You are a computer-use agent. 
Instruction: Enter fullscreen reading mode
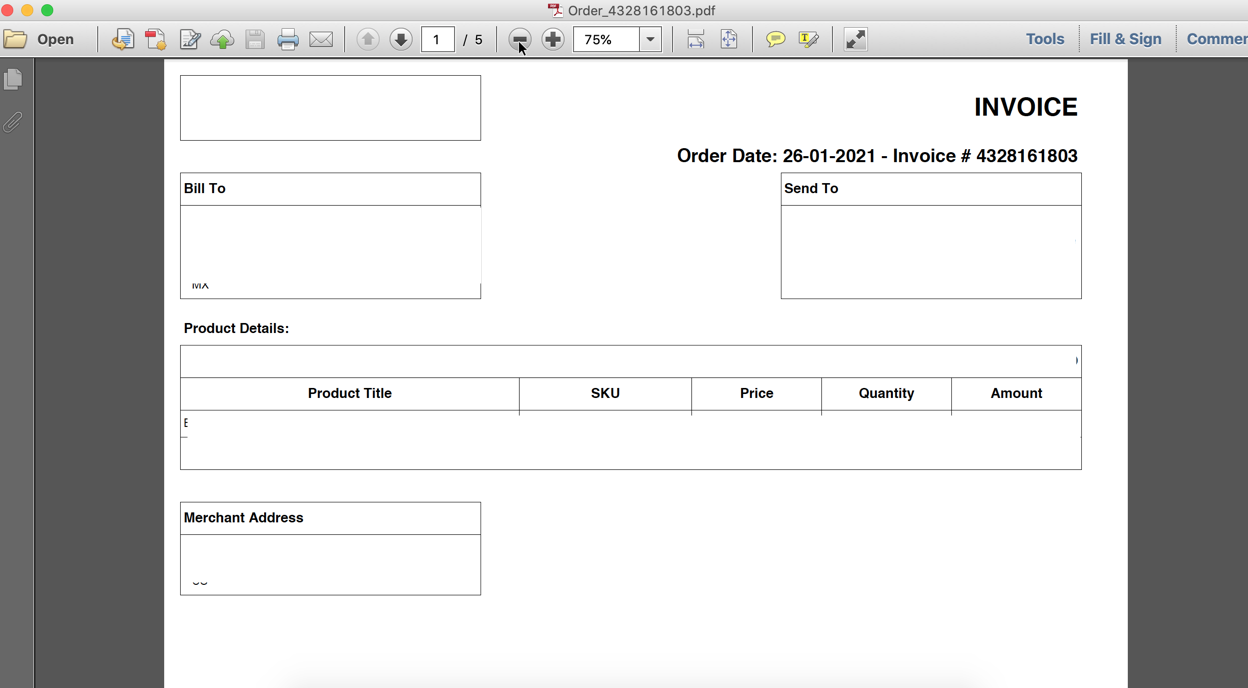tap(853, 39)
